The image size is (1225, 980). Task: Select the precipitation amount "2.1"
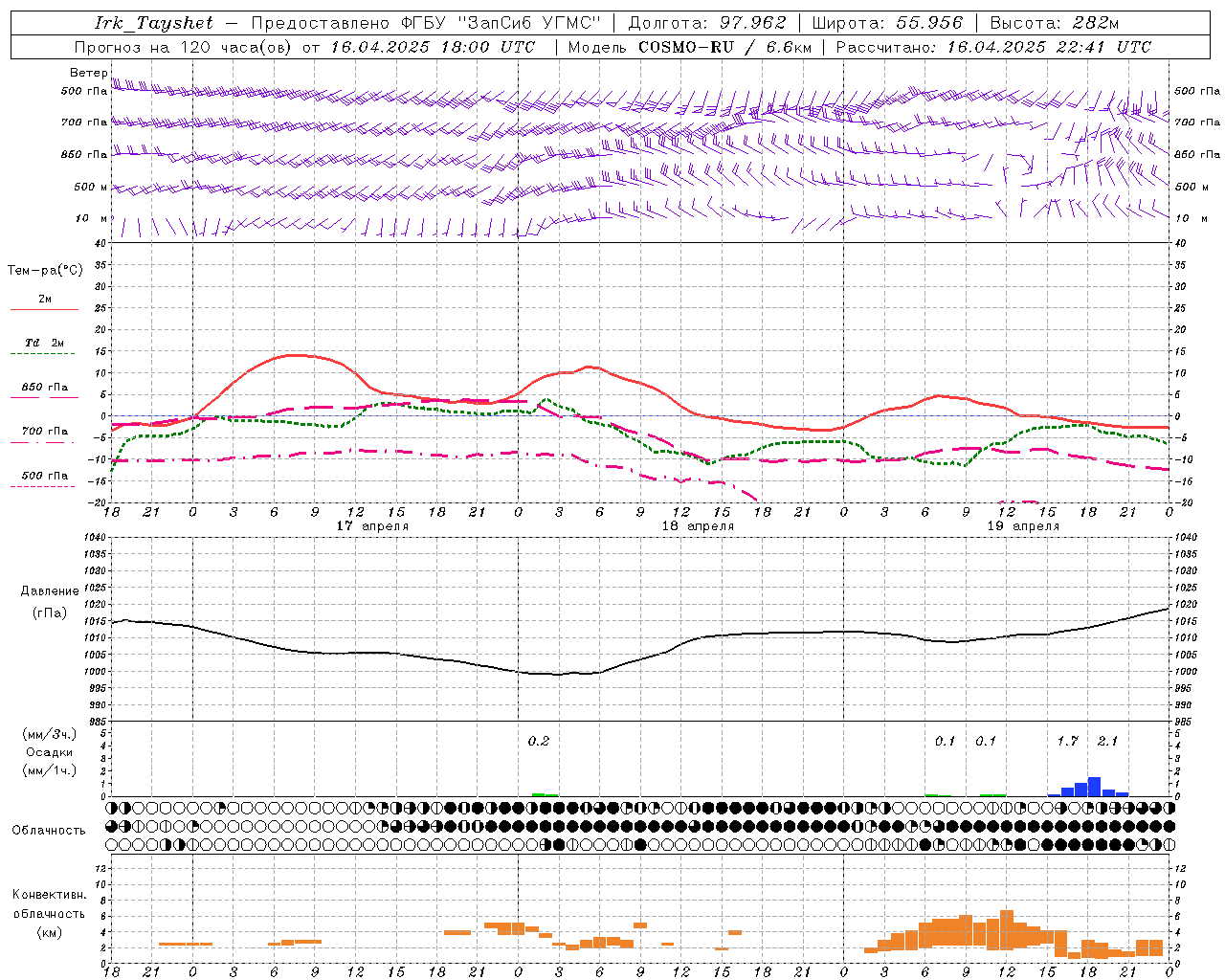click(1107, 741)
